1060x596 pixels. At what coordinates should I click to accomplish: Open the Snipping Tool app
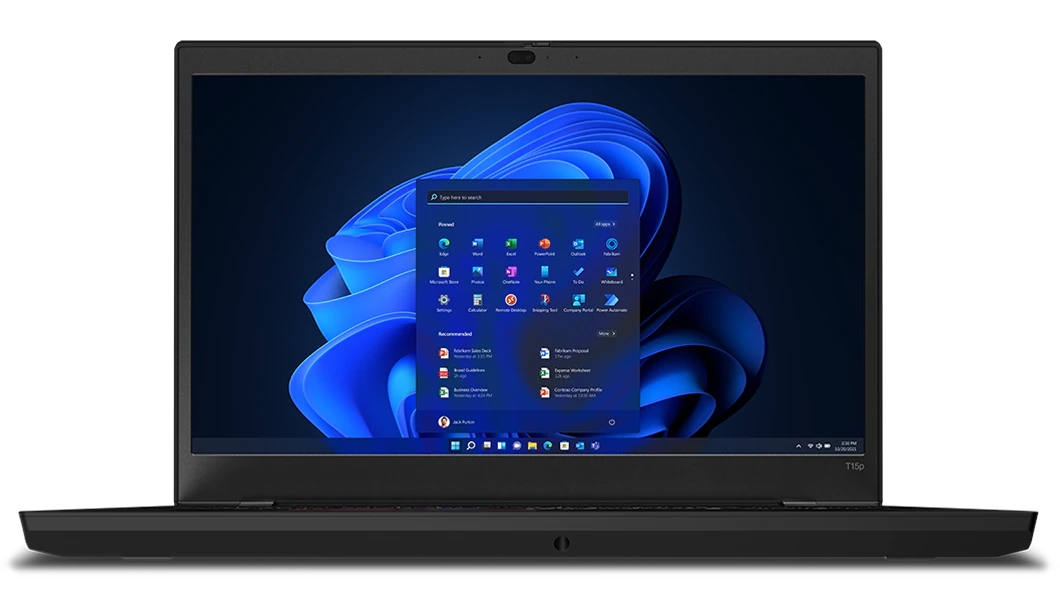tap(545, 301)
